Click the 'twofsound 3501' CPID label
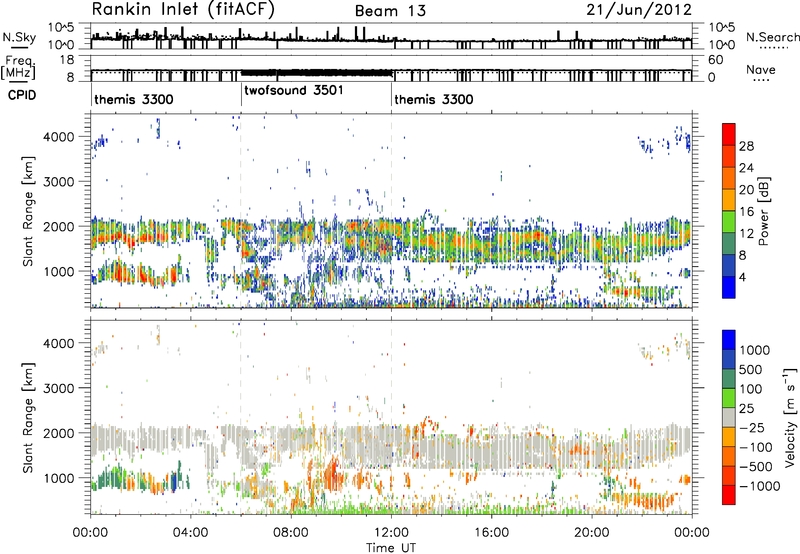800x554 pixels. coord(294,90)
